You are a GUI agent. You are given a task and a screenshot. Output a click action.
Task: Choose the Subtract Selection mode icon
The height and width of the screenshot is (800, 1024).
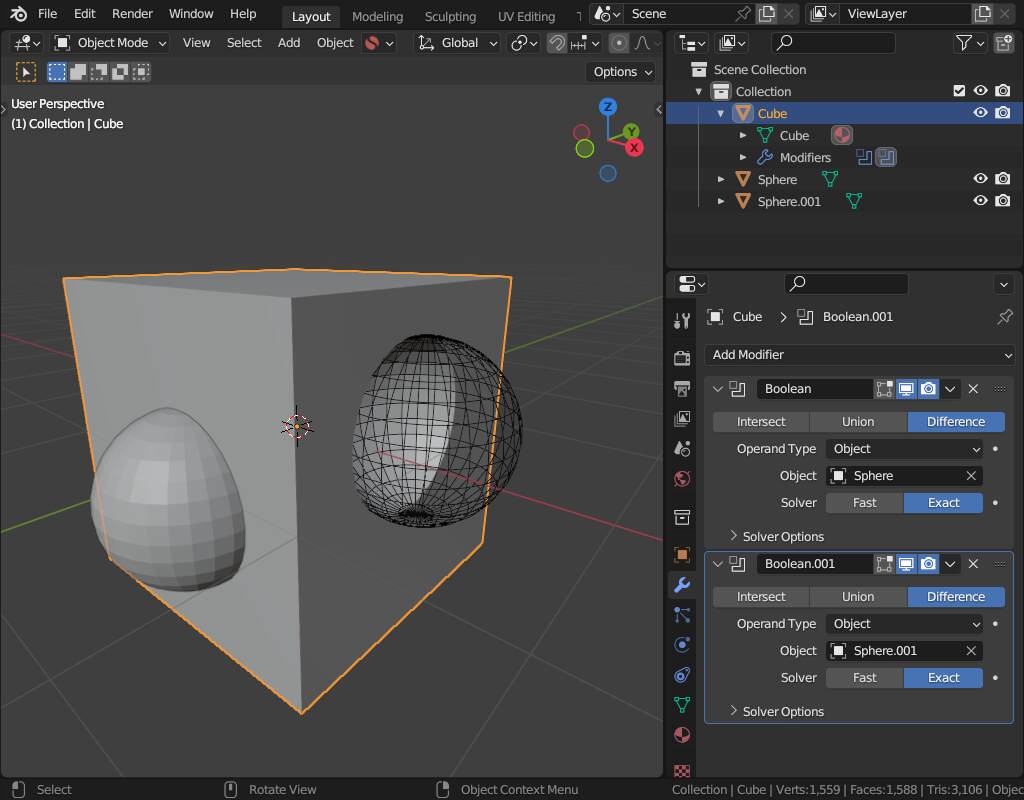coord(99,72)
